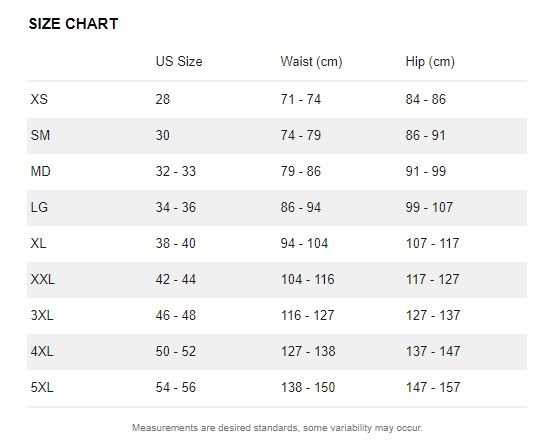Click the measurements variability disclaimer text
This screenshot has width=550, height=444.
tap(277, 428)
